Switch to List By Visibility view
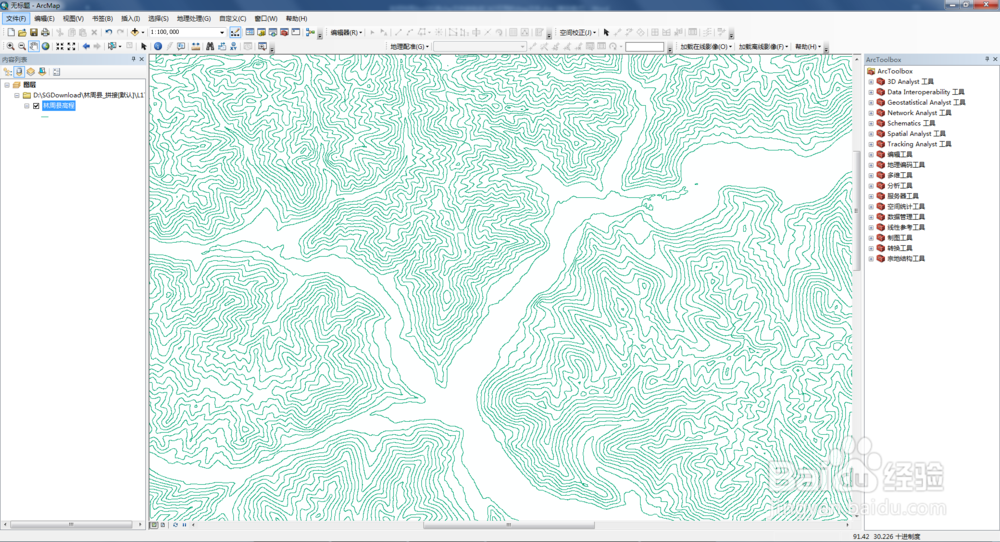The height and width of the screenshot is (542, 1000). coord(31,72)
